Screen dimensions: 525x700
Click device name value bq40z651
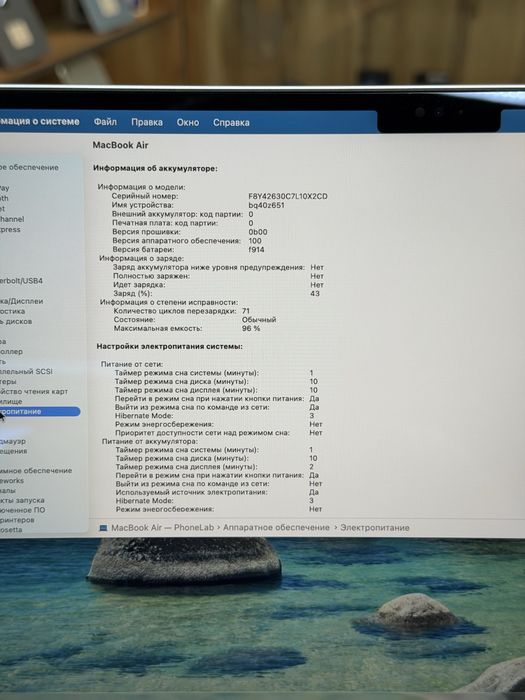[x=267, y=205]
